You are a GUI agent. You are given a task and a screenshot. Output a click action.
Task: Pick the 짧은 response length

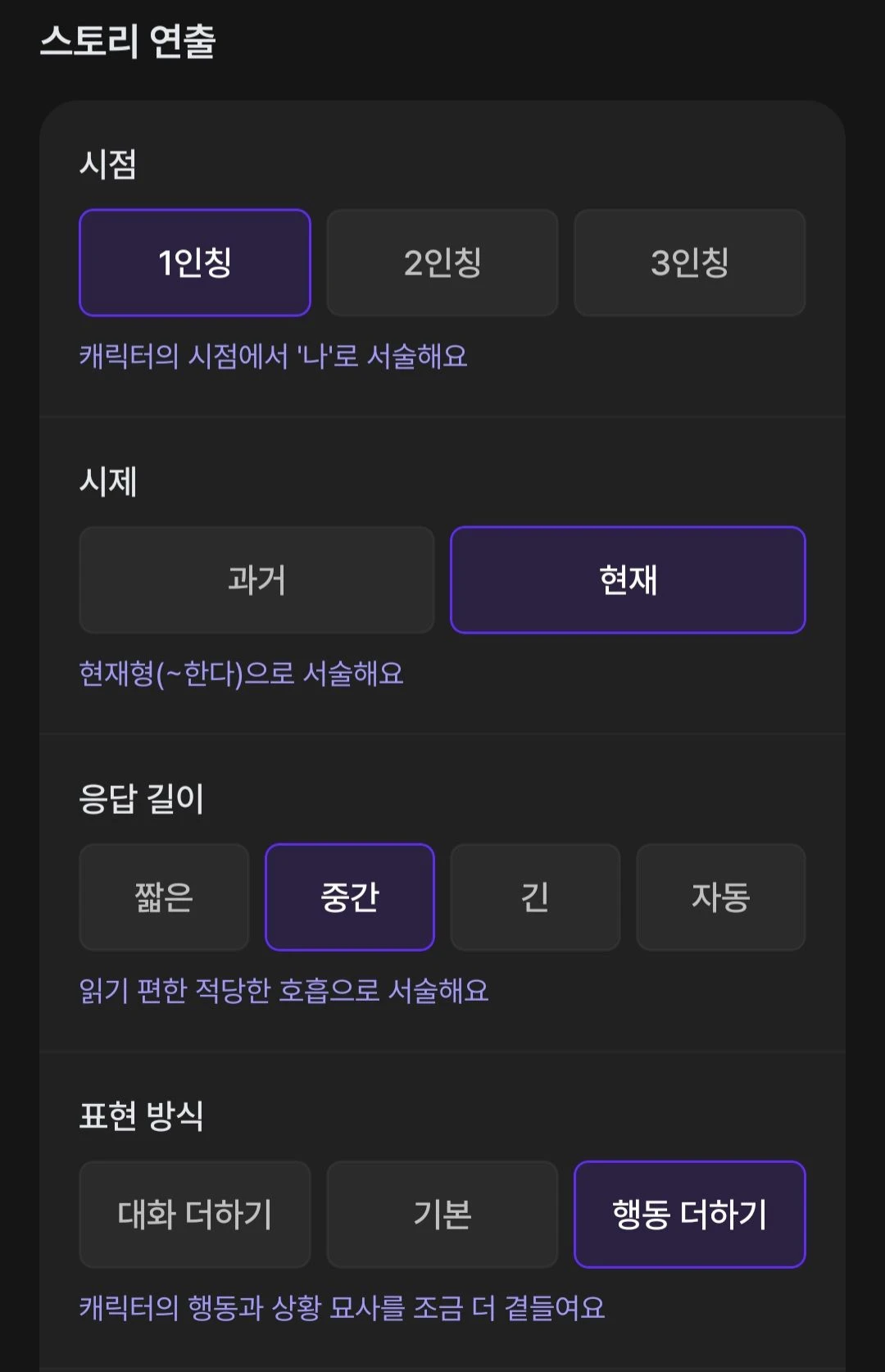click(x=164, y=897)
